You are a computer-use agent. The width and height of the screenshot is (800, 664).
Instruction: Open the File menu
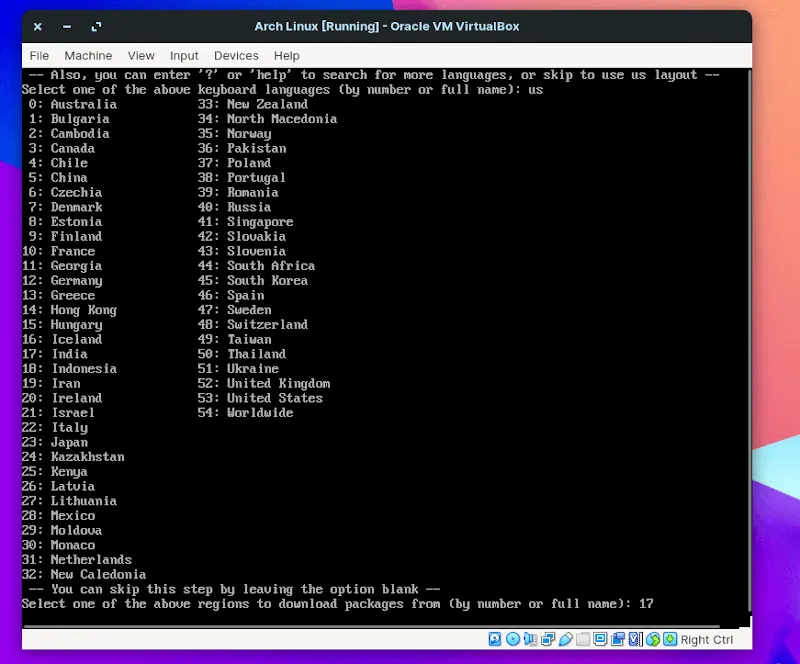pyautogui.click(x=39, y=56)
